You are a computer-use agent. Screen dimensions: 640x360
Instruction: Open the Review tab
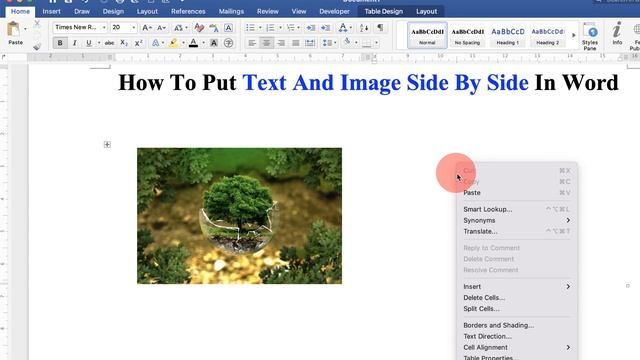pos(268,11)
